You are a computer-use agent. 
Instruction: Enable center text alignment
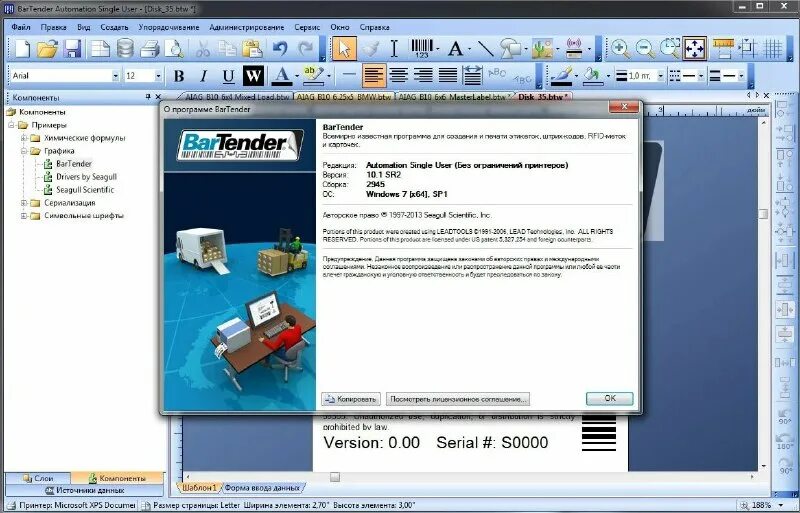tap(398, 76)
